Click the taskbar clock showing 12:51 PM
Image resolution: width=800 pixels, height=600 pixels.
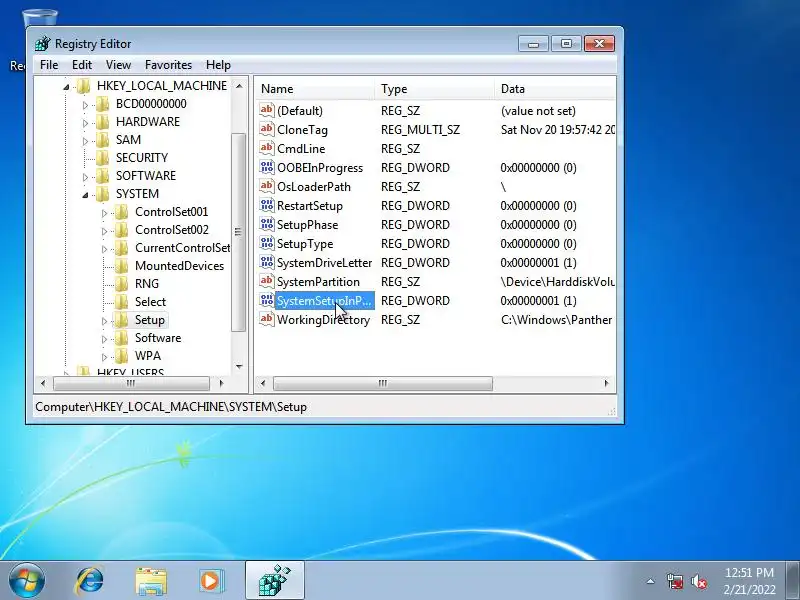[749, 573]
